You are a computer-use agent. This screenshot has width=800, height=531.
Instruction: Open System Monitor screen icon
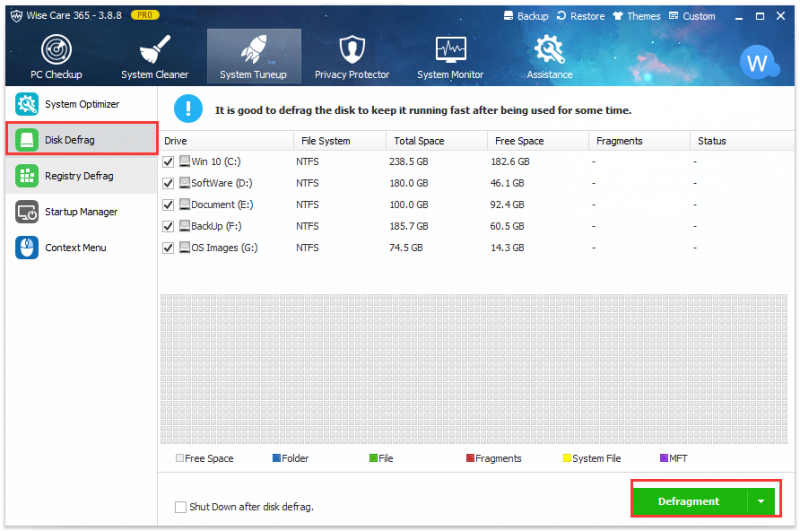coord(451,49)
